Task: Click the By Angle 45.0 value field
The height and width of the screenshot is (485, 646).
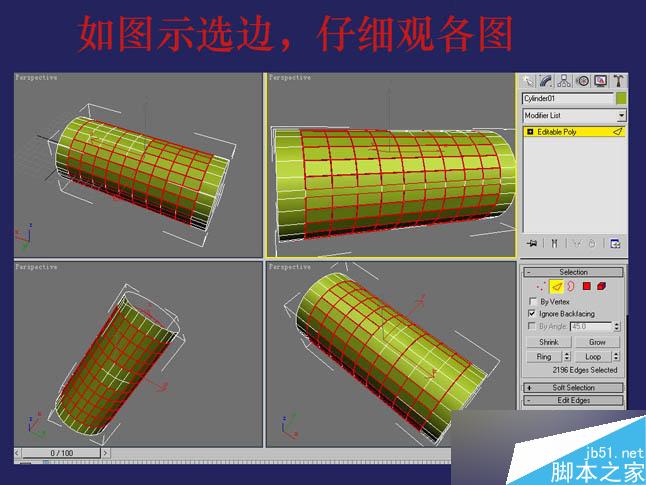Action: click(591, 326)
